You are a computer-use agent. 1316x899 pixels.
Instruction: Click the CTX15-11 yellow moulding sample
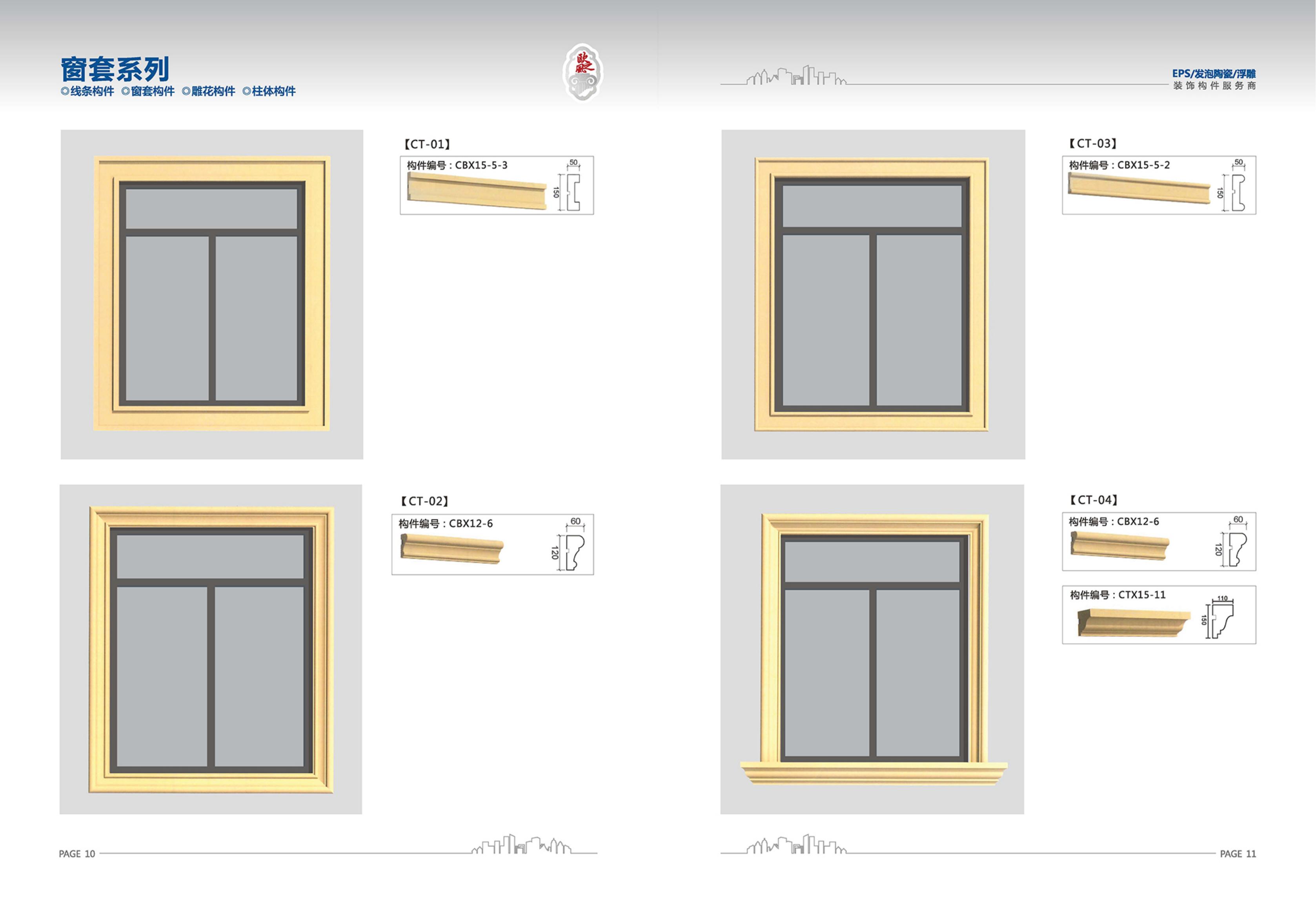[1134, 622]
